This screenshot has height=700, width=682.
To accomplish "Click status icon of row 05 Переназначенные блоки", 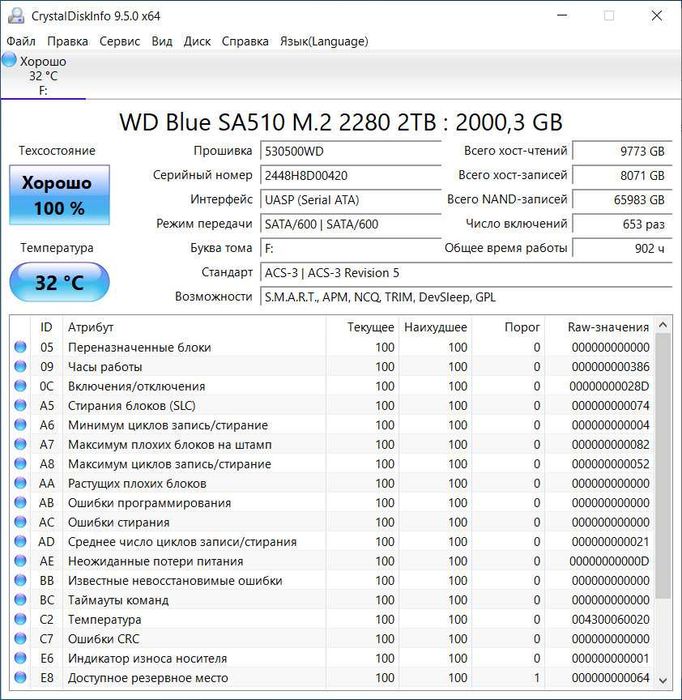I will (x=21, y=347).
